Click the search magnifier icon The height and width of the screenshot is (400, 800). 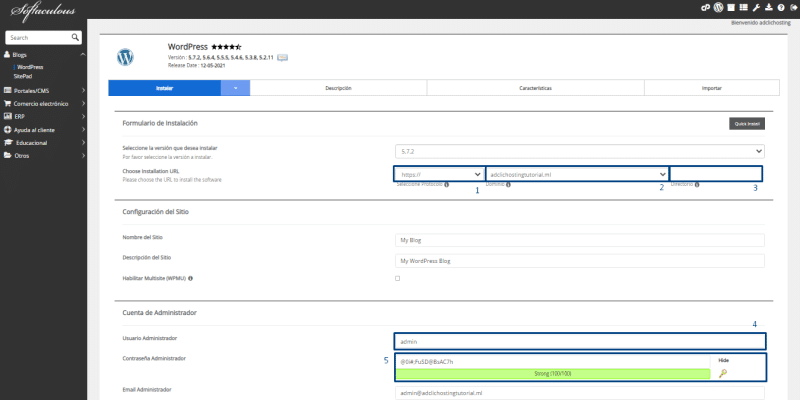[75, 37]
